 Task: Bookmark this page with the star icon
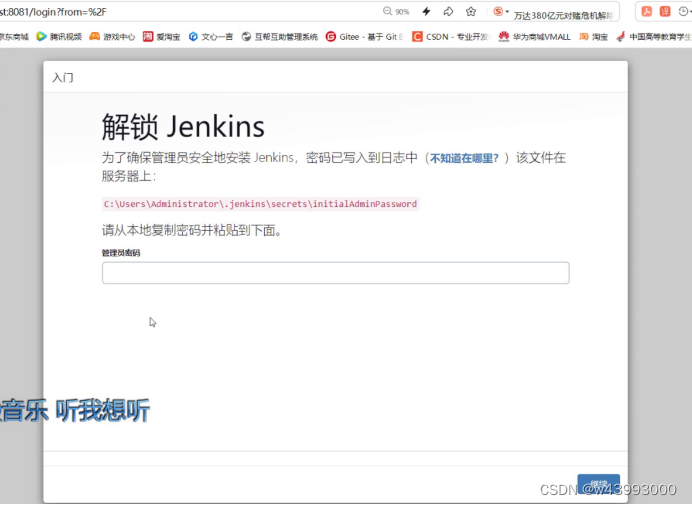click(471, 11)
